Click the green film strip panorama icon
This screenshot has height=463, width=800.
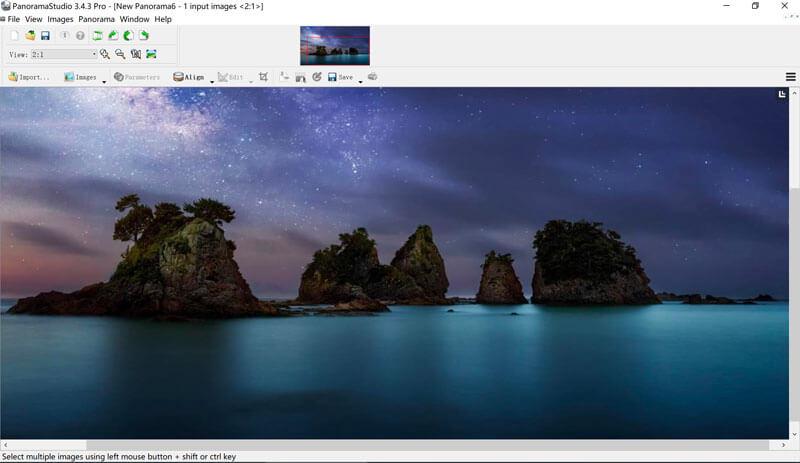(97, 35)
